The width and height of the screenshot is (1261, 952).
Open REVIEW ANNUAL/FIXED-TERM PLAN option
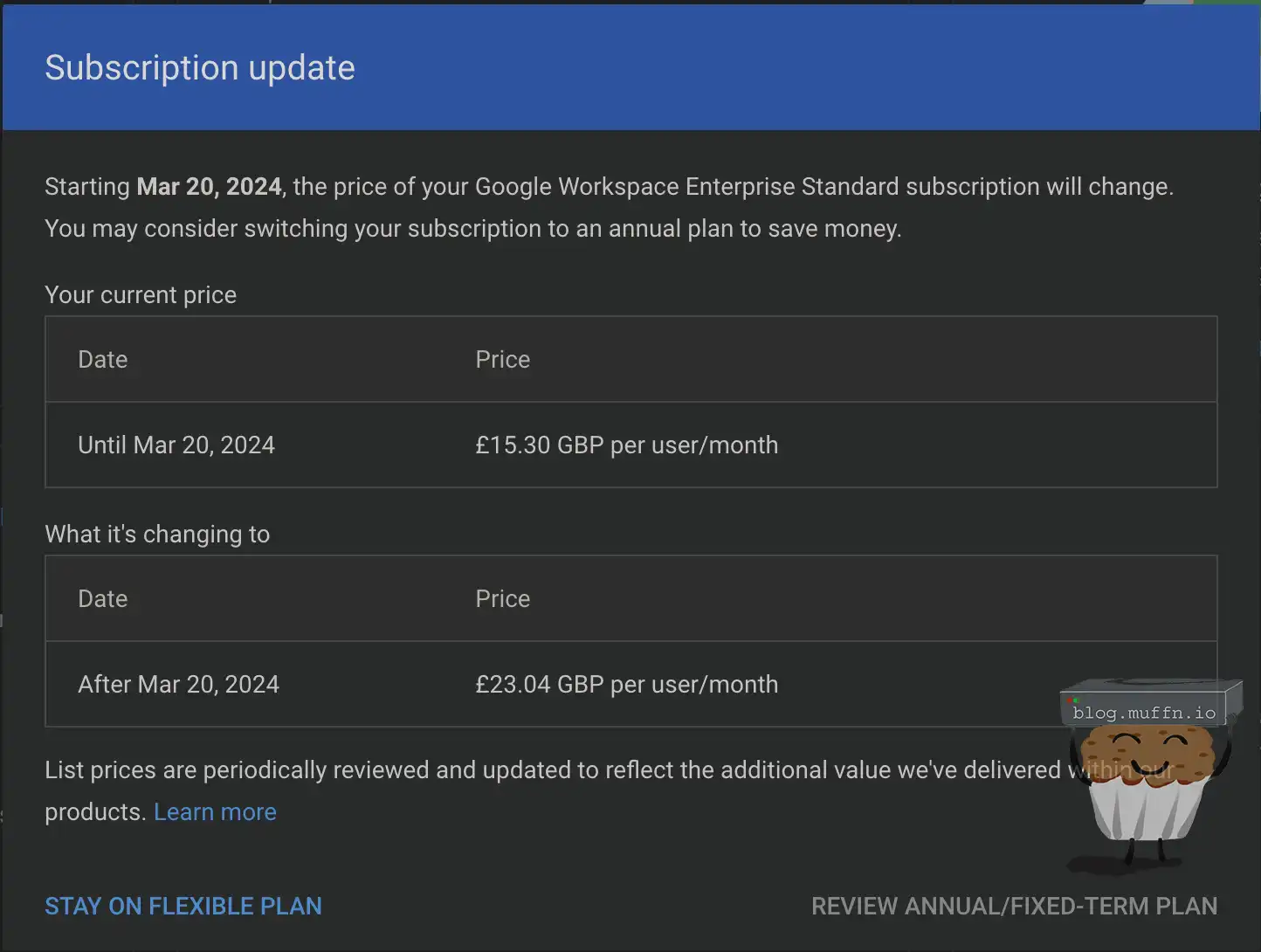[x=1014, y=906]
